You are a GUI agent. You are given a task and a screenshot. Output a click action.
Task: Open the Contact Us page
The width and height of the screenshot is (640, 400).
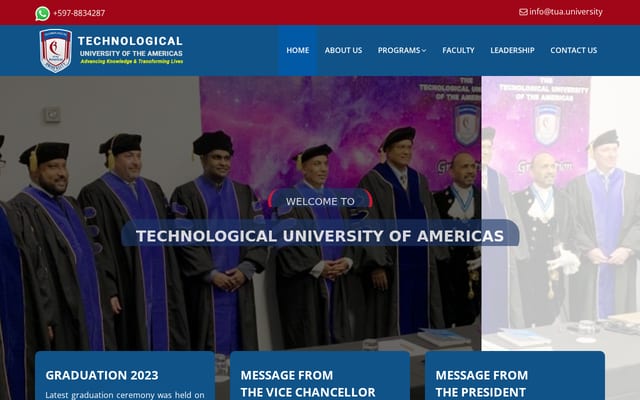573,50
